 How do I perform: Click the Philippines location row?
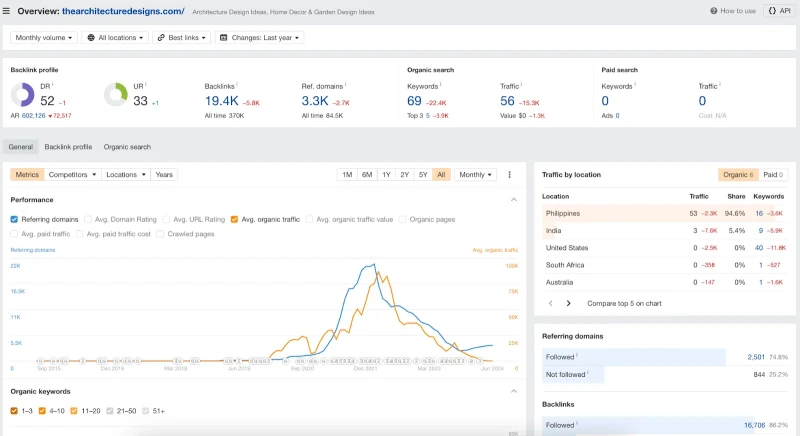665,214
